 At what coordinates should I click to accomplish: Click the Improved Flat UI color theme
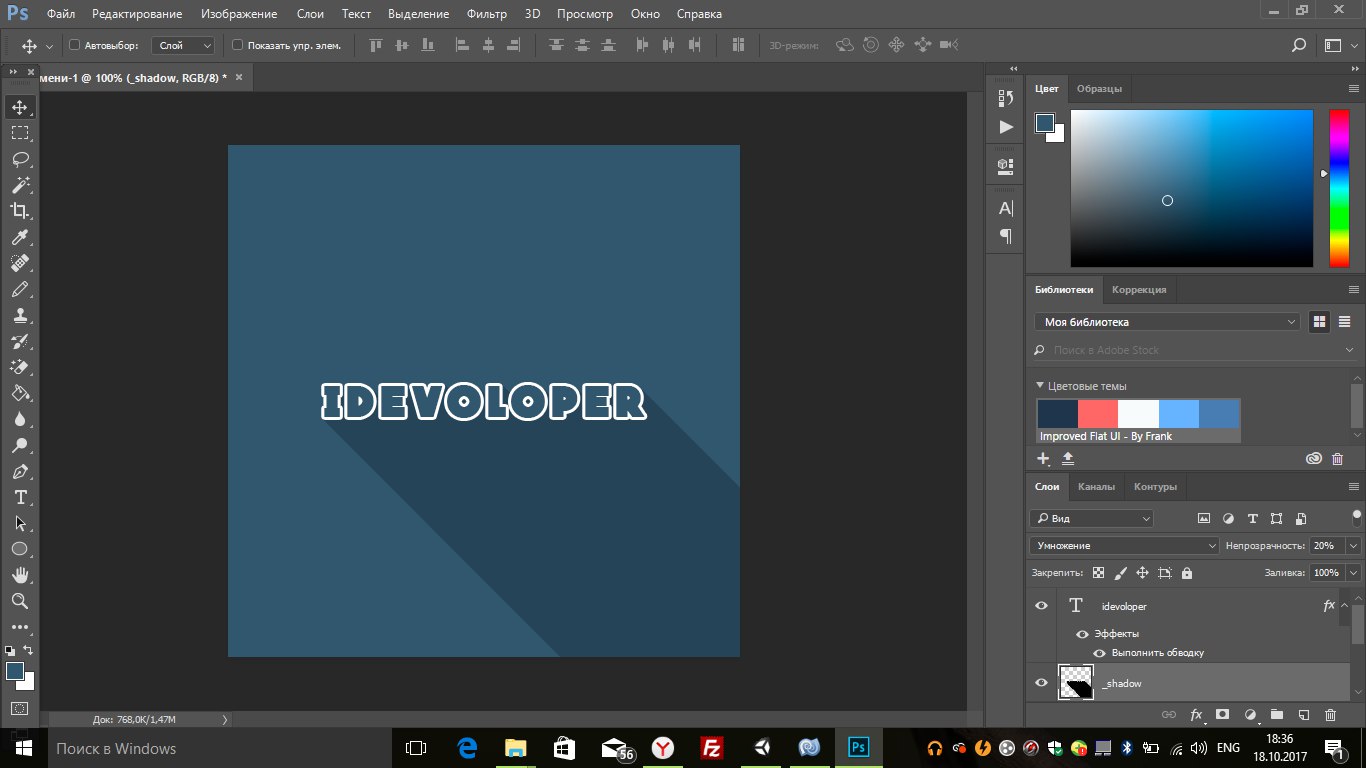[1138, 420]
